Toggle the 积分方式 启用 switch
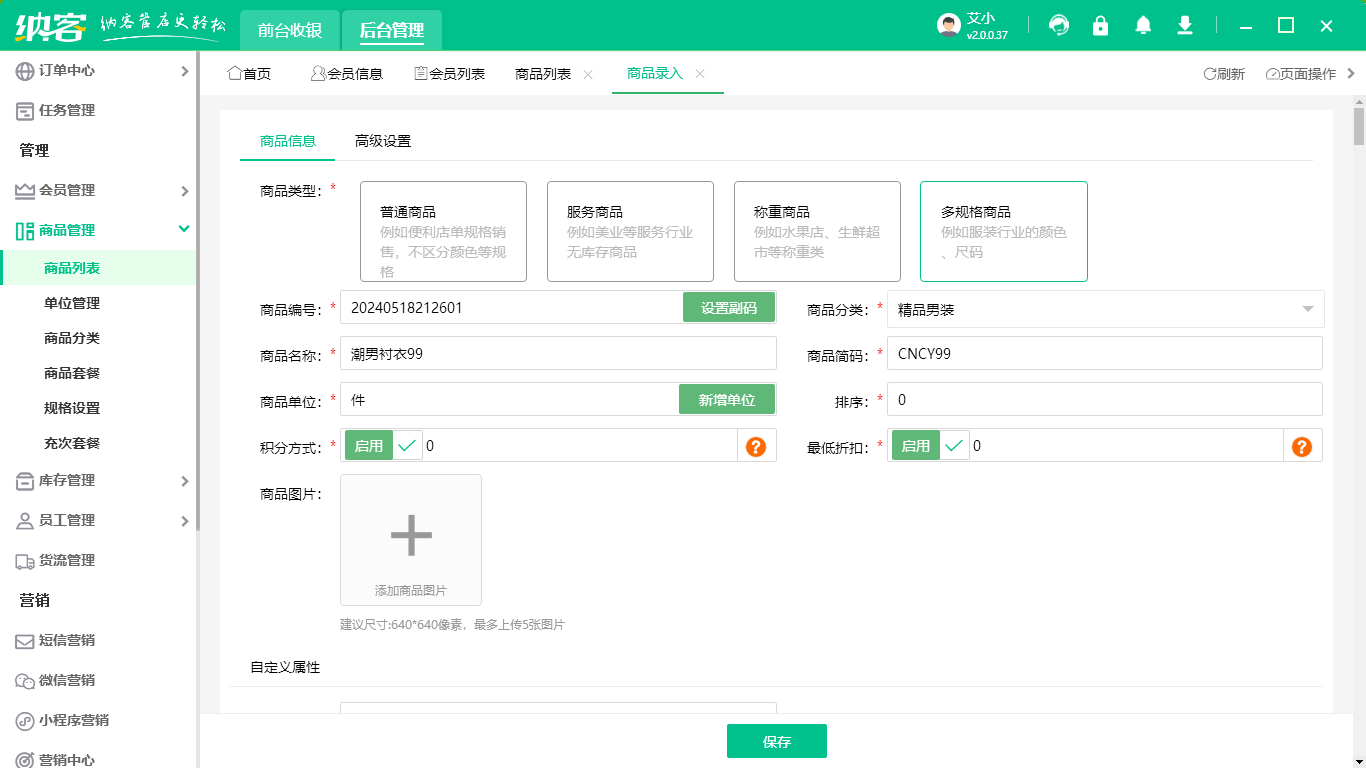The width and height of the screenshot is (1366, 768). point(383,446)
